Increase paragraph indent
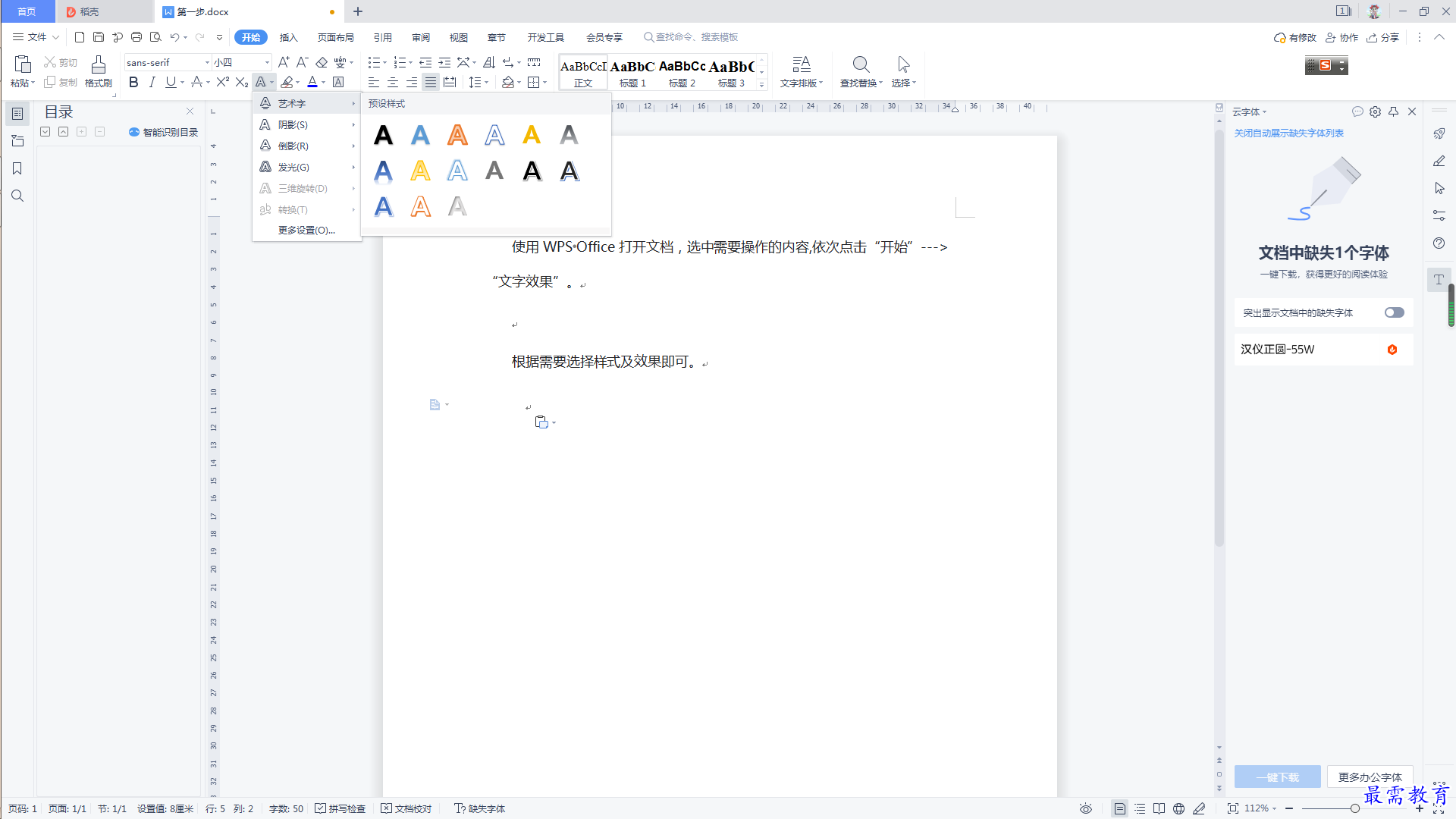Screen dimensions: 1456x819 (x=444, y=62)
